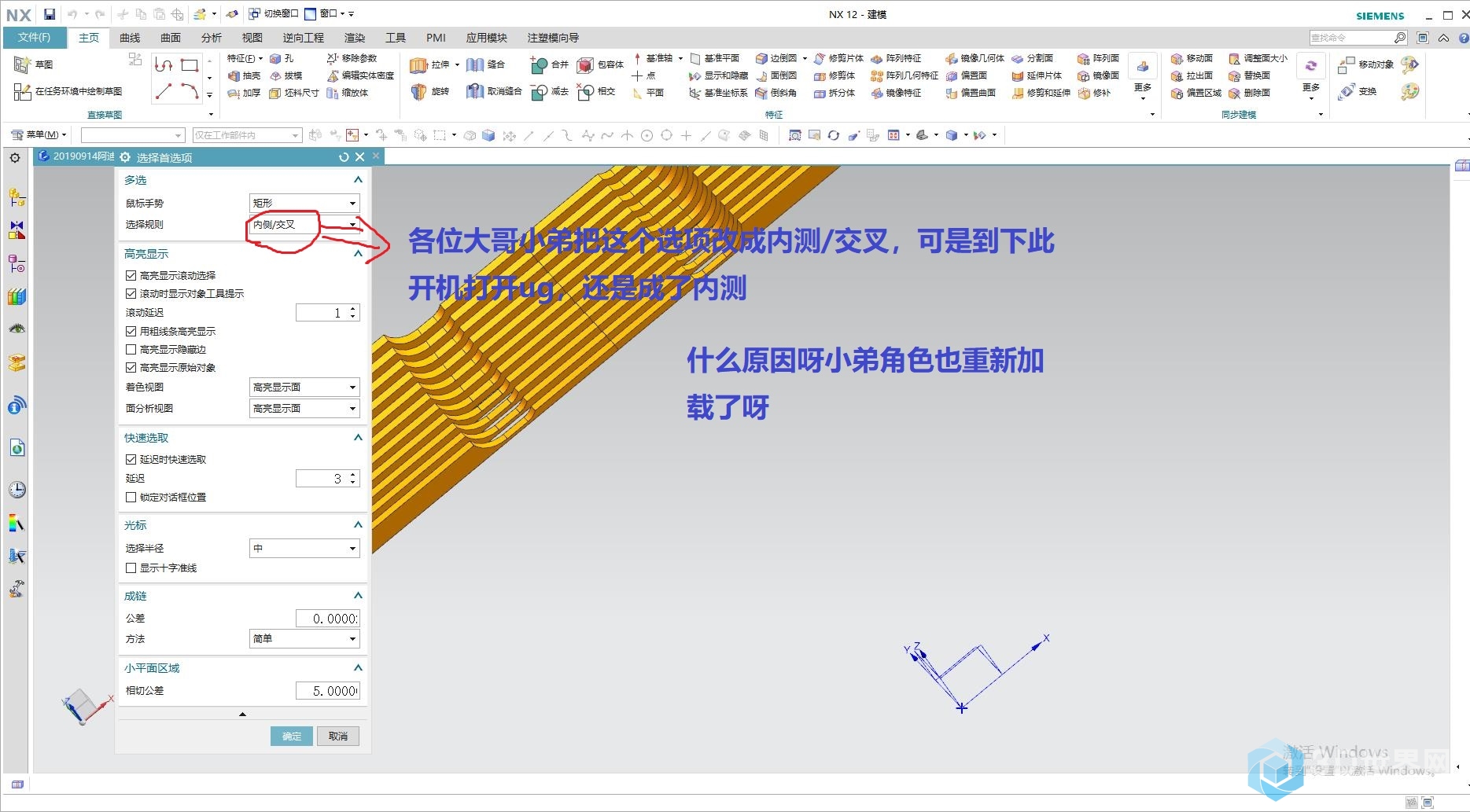Collapse the 快速选取 section
The image size is (1470, 812).
click(358, 438)
